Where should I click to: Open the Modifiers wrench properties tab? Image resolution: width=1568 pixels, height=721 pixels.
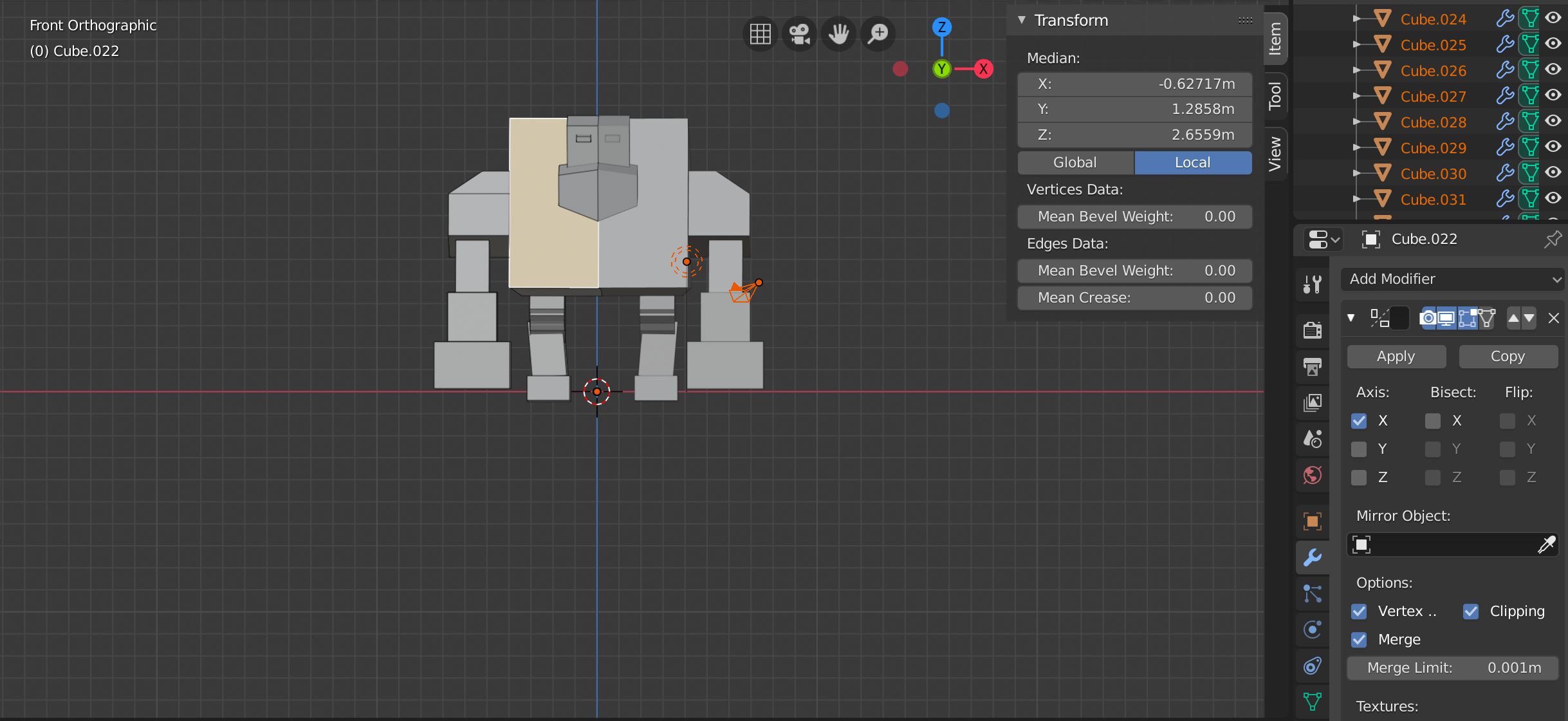(x=1313, y=557)
